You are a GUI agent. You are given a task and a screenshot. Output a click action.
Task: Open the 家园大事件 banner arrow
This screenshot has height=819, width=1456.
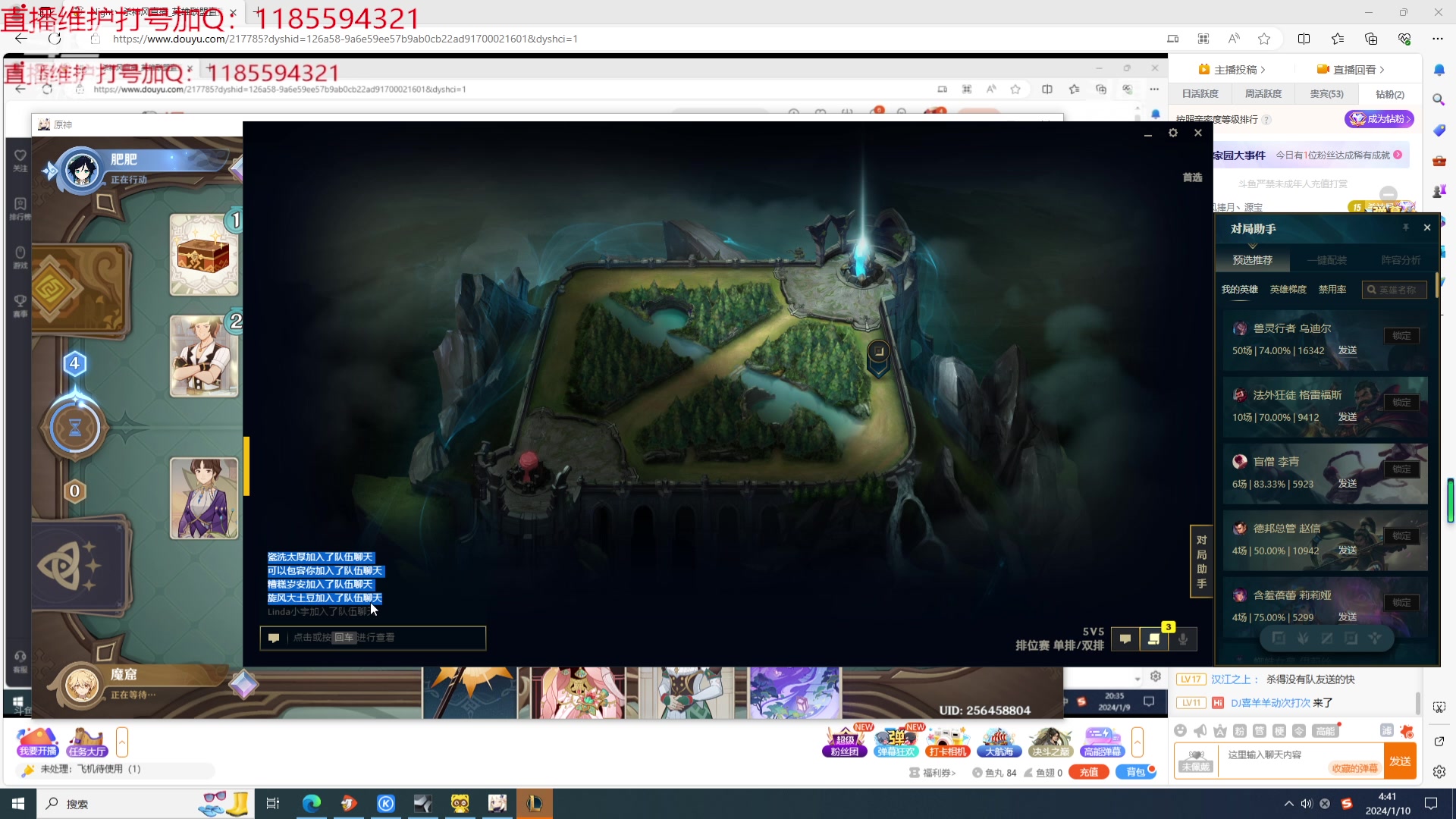click(1398, 155)
